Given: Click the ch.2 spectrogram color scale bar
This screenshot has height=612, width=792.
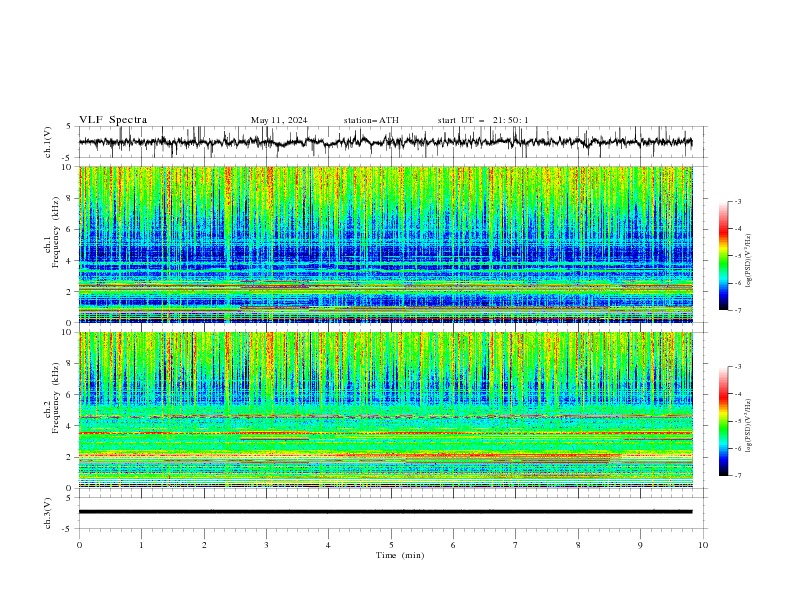Looking at the screenshot, I should click(x=723, y=421).
